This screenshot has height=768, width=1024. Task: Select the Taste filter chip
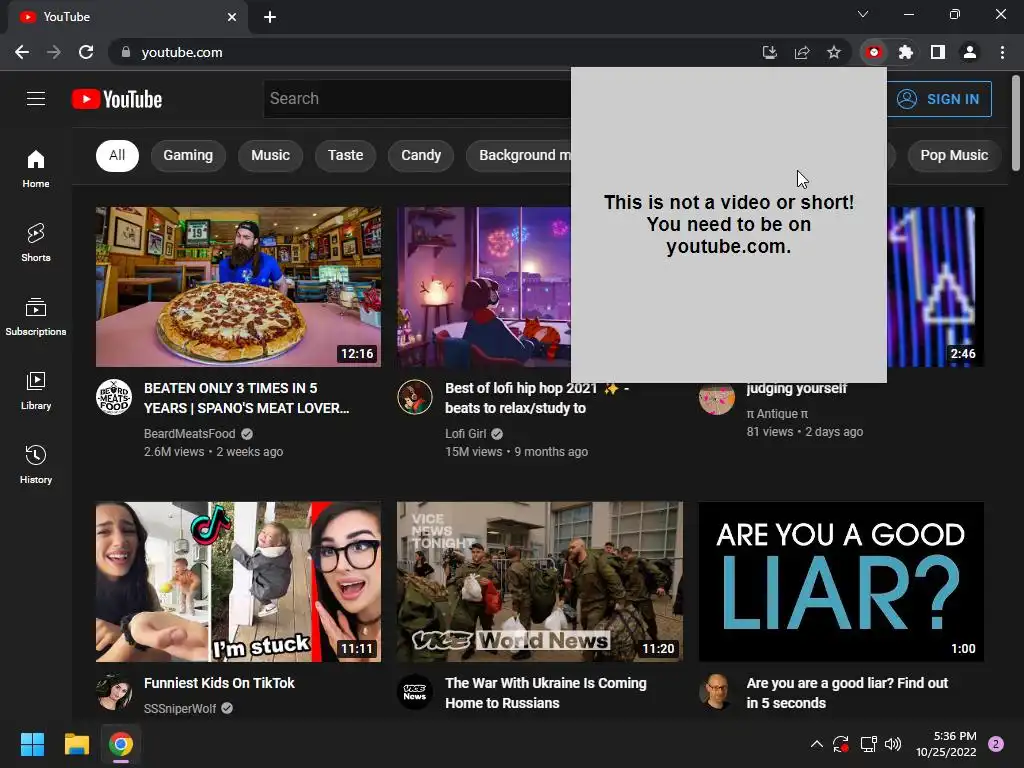[345, 155]
